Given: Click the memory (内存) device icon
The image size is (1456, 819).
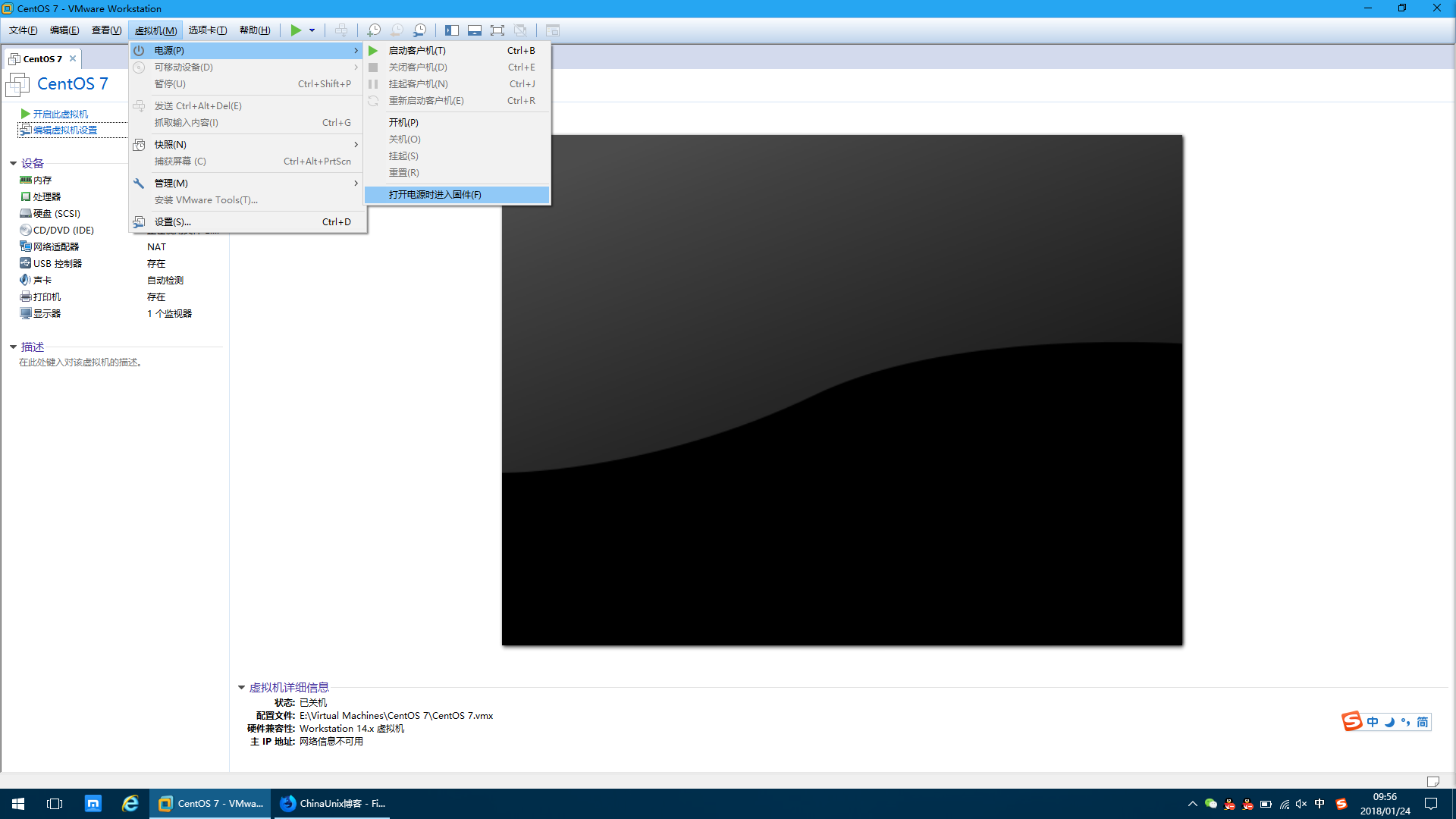Looking at the screenshot, I should pos(26,180).
